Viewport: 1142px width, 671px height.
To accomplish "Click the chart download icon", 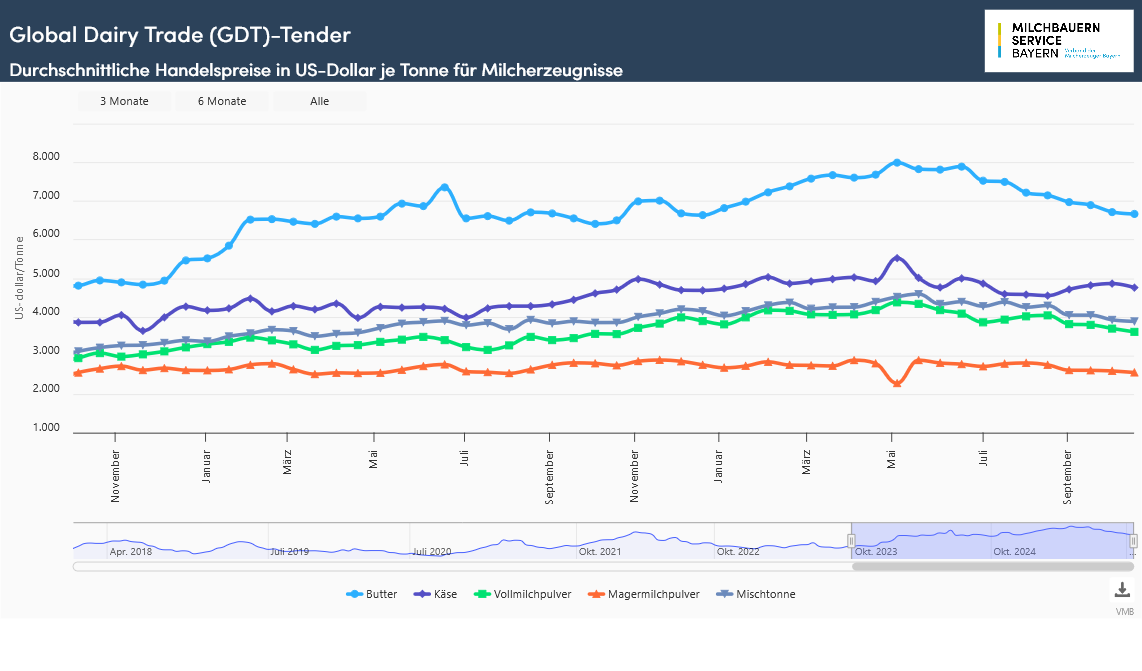I will point(1122,590).
